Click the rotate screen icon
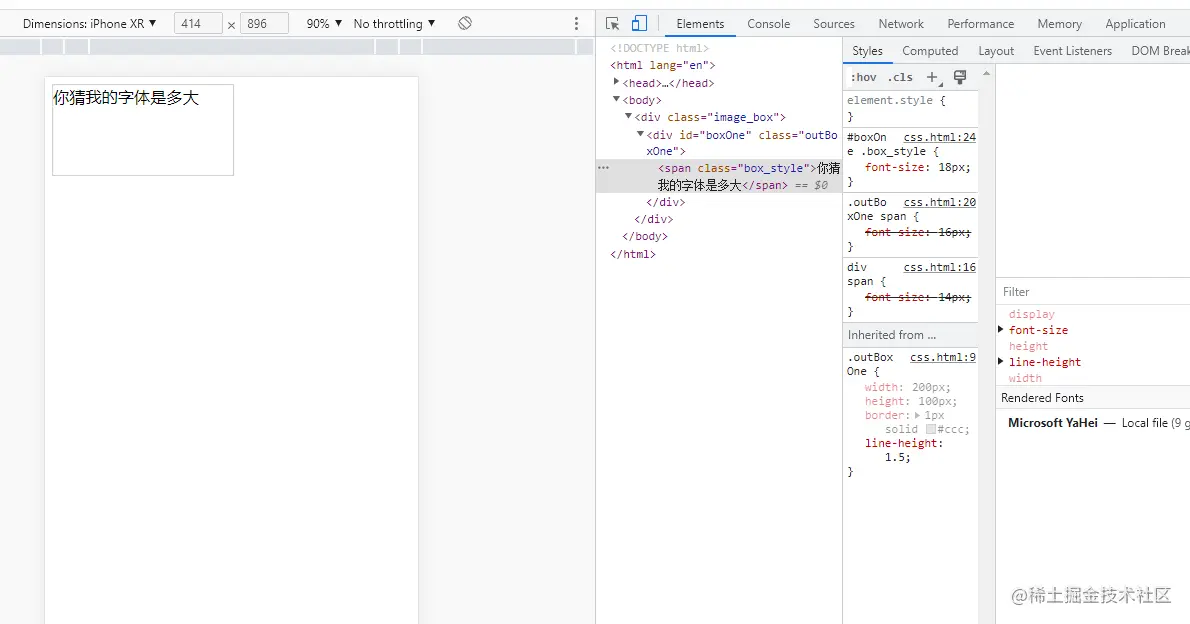 (465, 24)
